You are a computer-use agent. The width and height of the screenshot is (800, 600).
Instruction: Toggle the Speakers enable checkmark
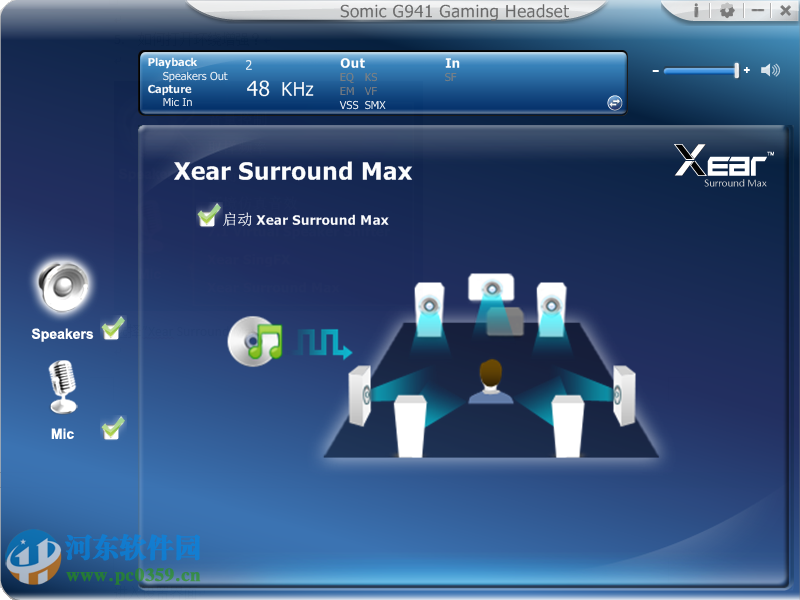(113, 328)
